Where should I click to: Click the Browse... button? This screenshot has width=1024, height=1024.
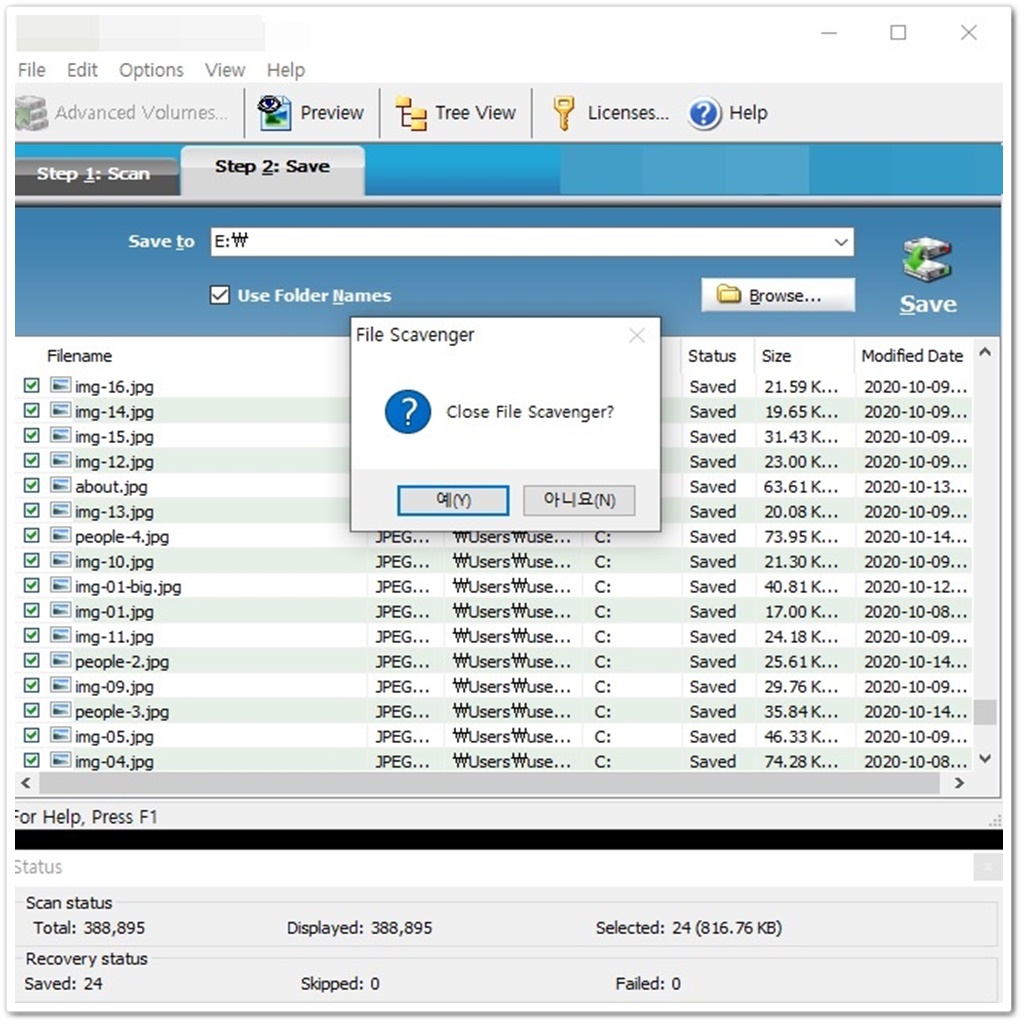[x=778, y=295]
